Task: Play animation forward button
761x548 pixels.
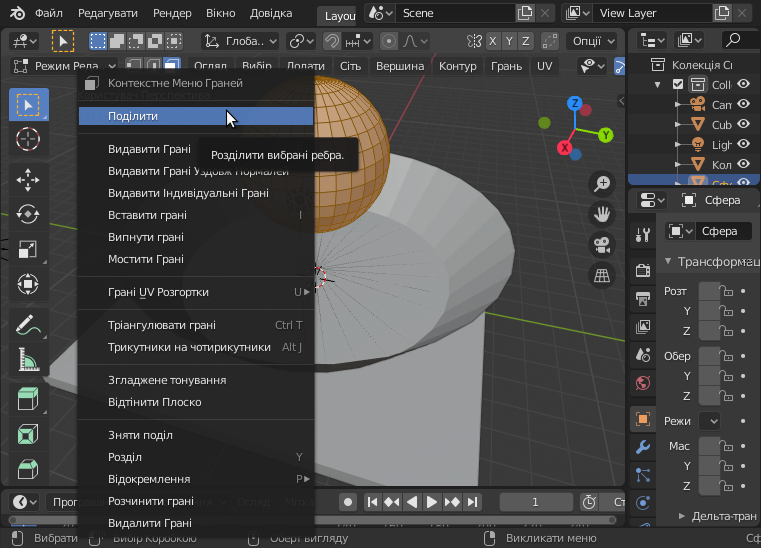Action: pyautogui.click(x=431, y=502)
